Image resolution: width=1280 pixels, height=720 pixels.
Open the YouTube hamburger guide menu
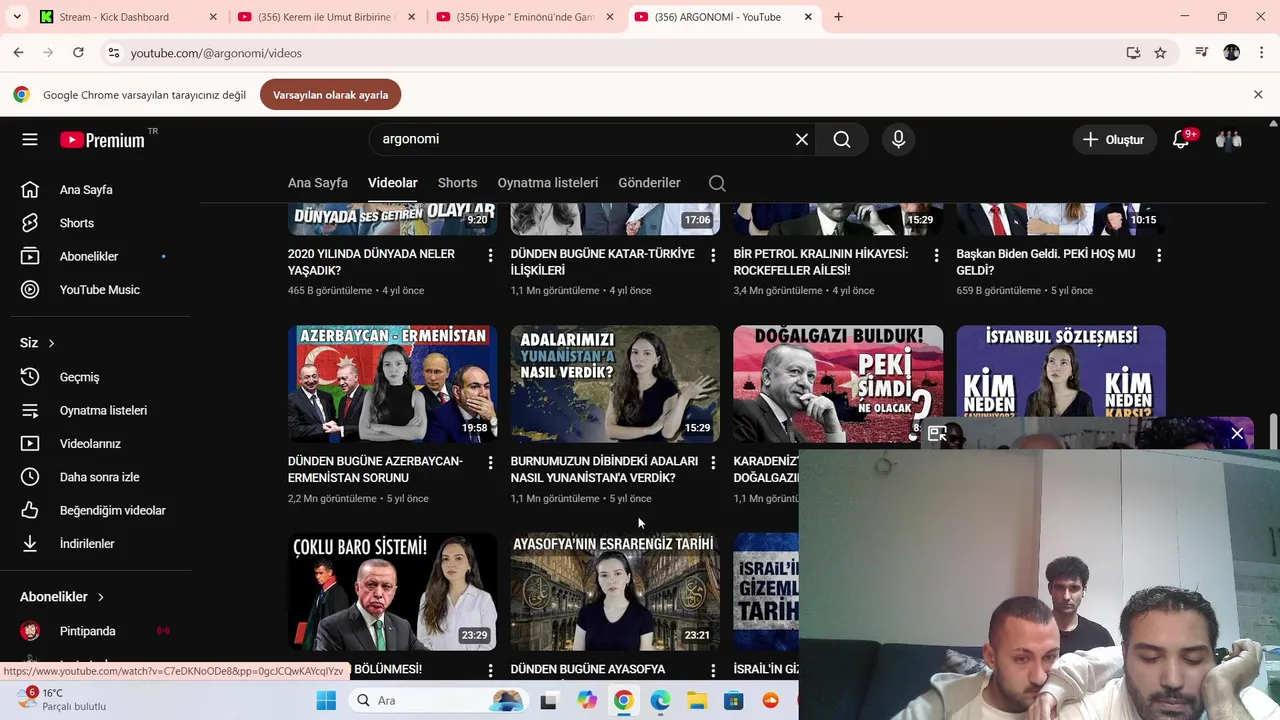pyautogui.click(x=30, y=140)
